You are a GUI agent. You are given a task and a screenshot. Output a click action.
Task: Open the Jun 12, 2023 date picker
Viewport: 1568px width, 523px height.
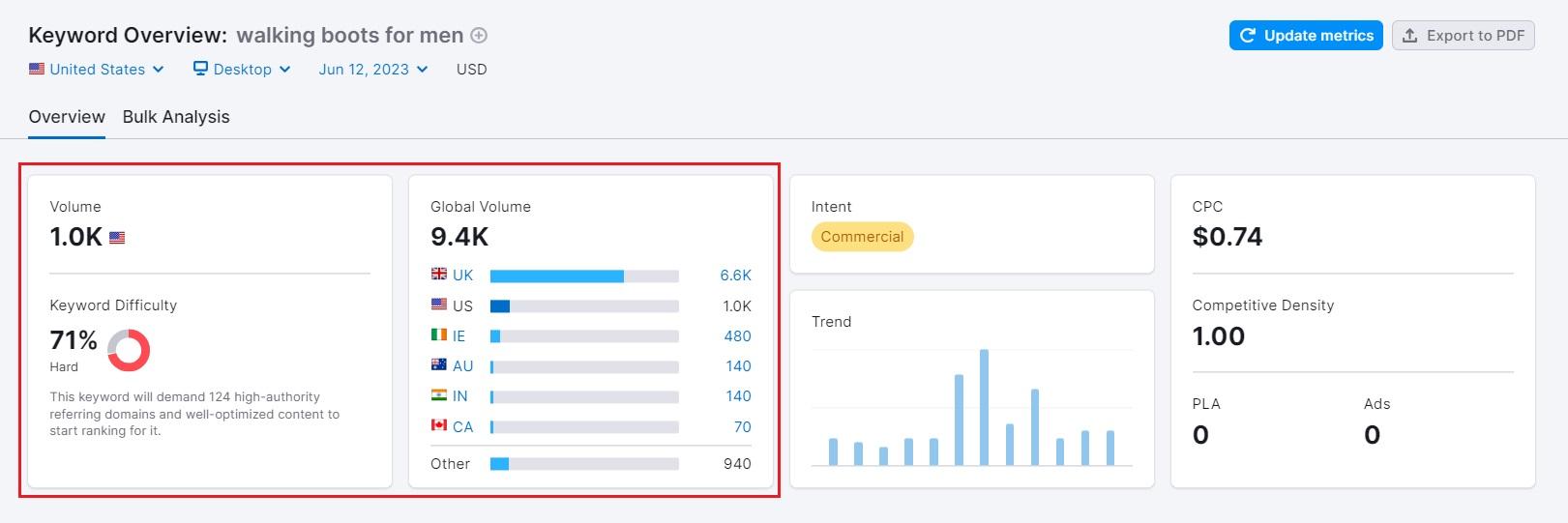click(x=373, y=70)
